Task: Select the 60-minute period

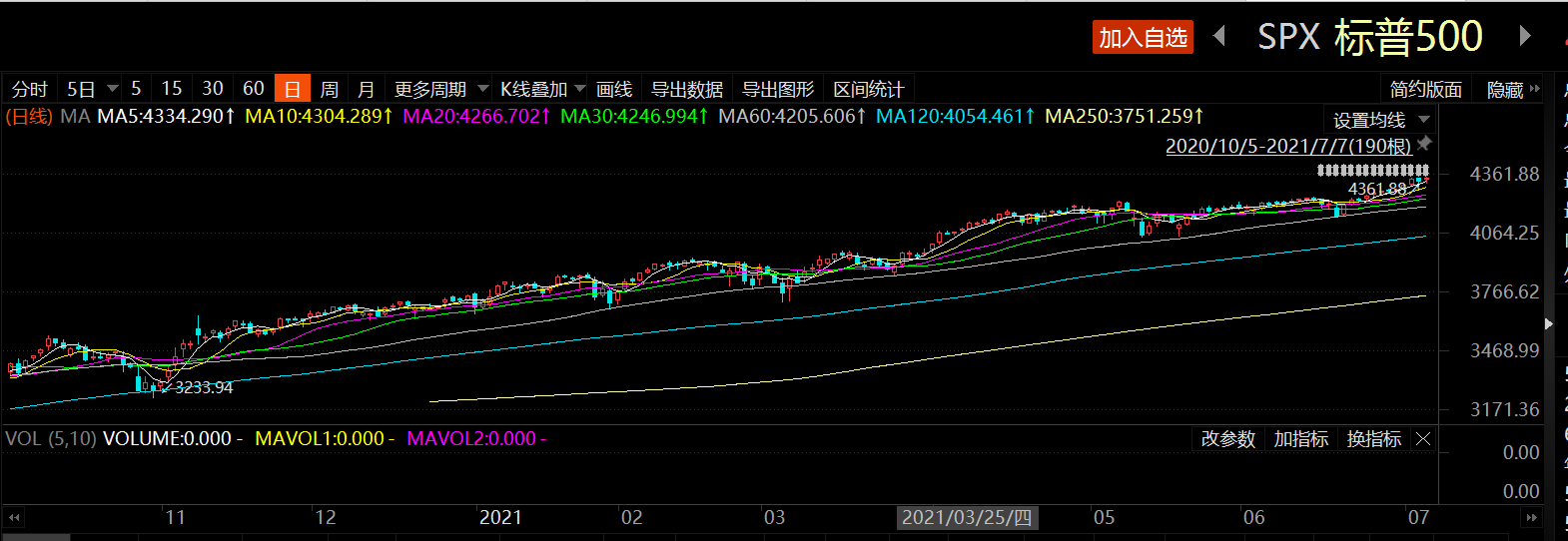Action: (x=254, y=89)
